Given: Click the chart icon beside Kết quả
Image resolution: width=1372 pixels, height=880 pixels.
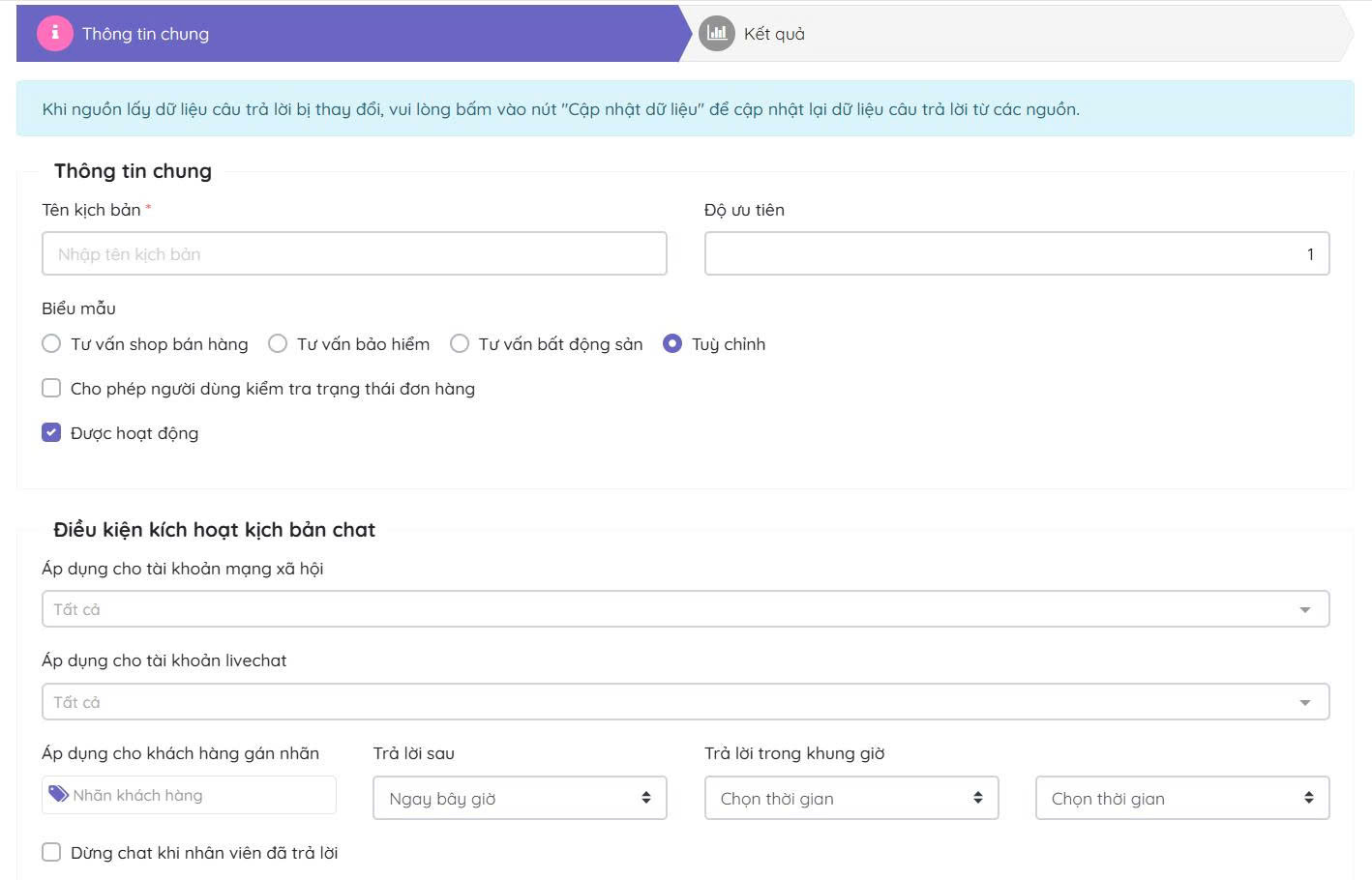Looking at the screenshot, I should [x=716, y=33].
